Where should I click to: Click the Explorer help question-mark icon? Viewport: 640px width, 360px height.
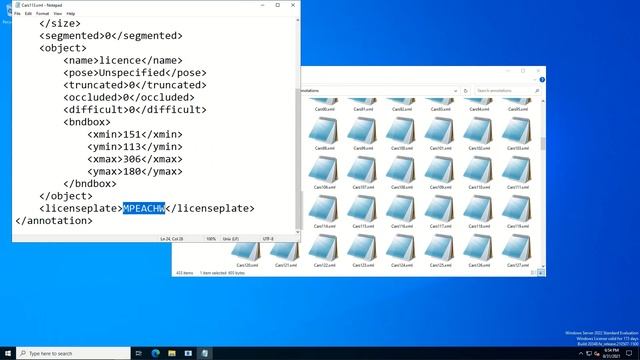(x=542, y=80)
